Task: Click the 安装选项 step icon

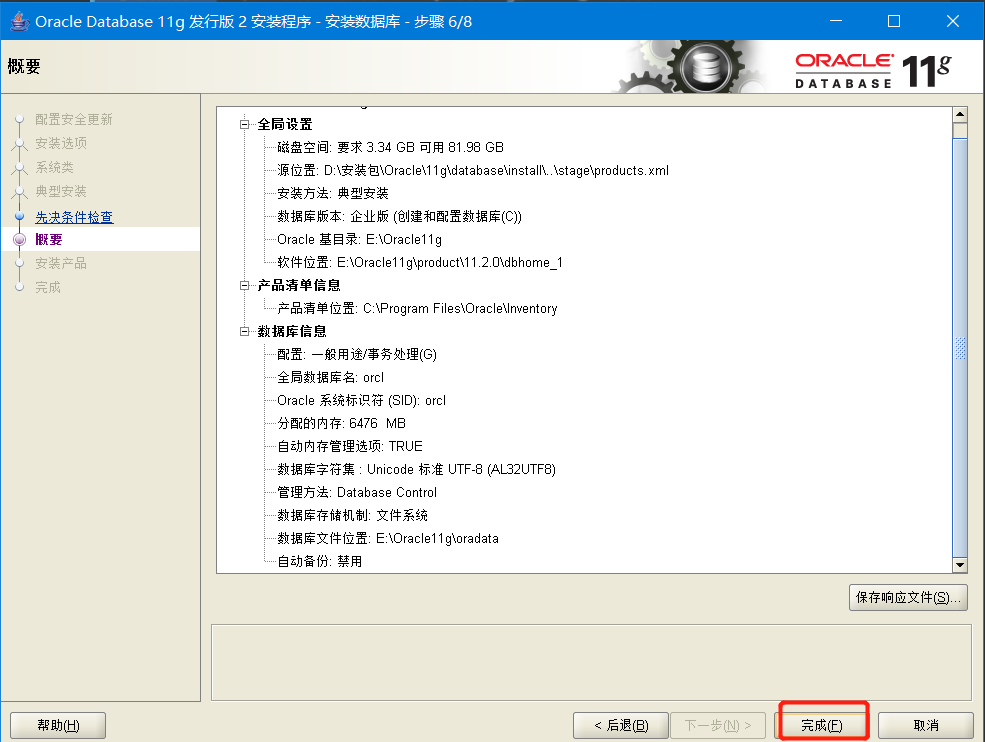Action: coord(21,142)
